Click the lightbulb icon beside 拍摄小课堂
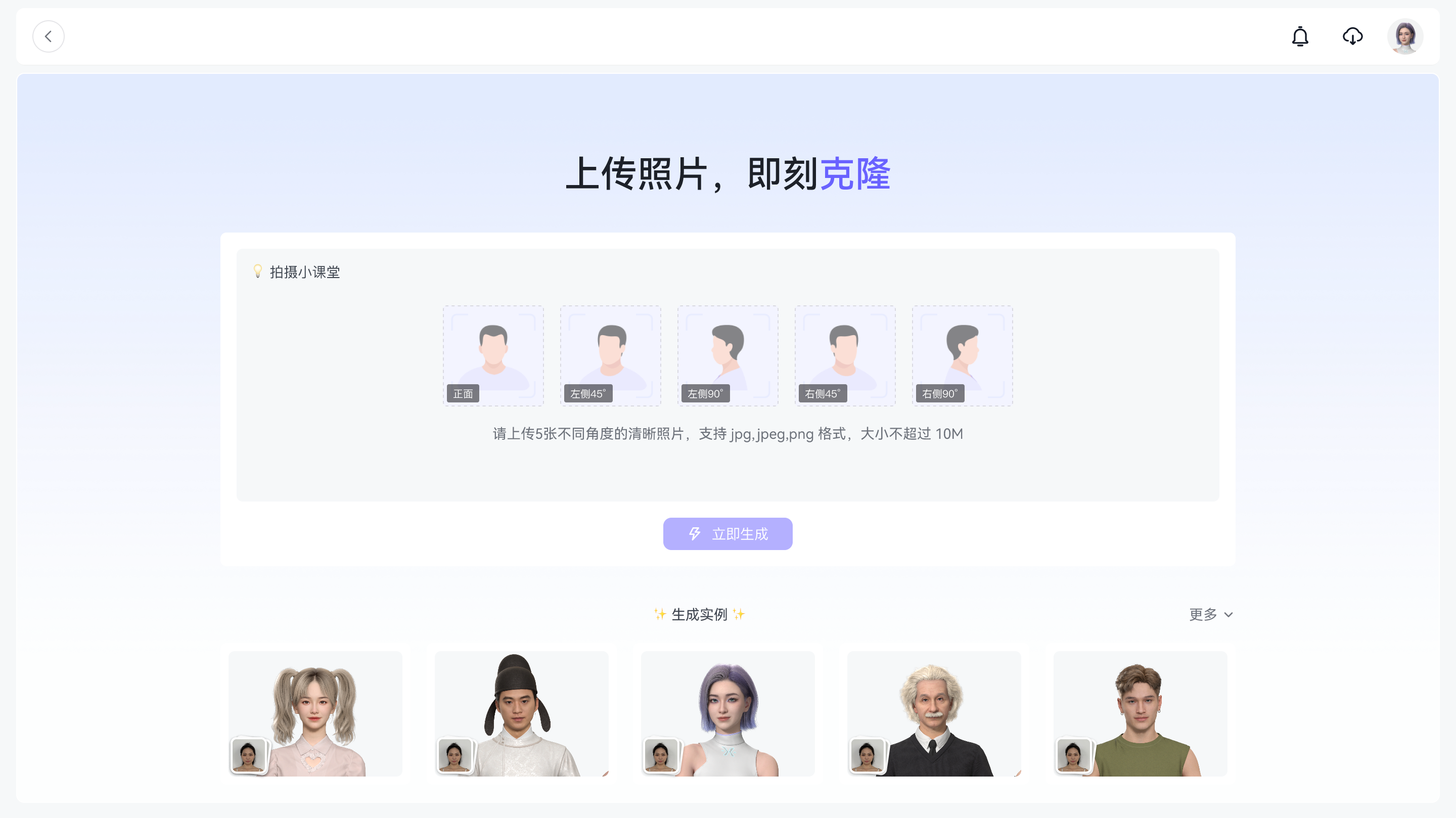This screenshot has height=818, width=1456. (258, 271)
